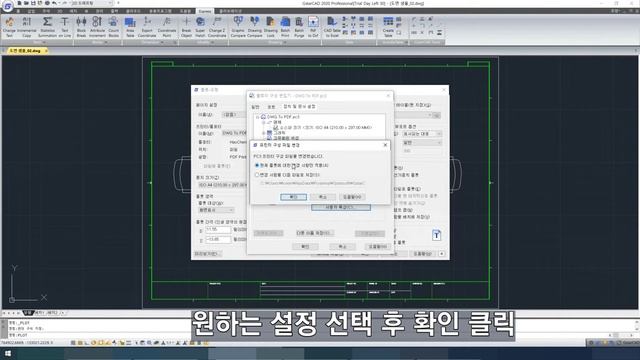The image size is (640, 360).
Task: Open the Statistic Summation tool
Action: (47, 27)
